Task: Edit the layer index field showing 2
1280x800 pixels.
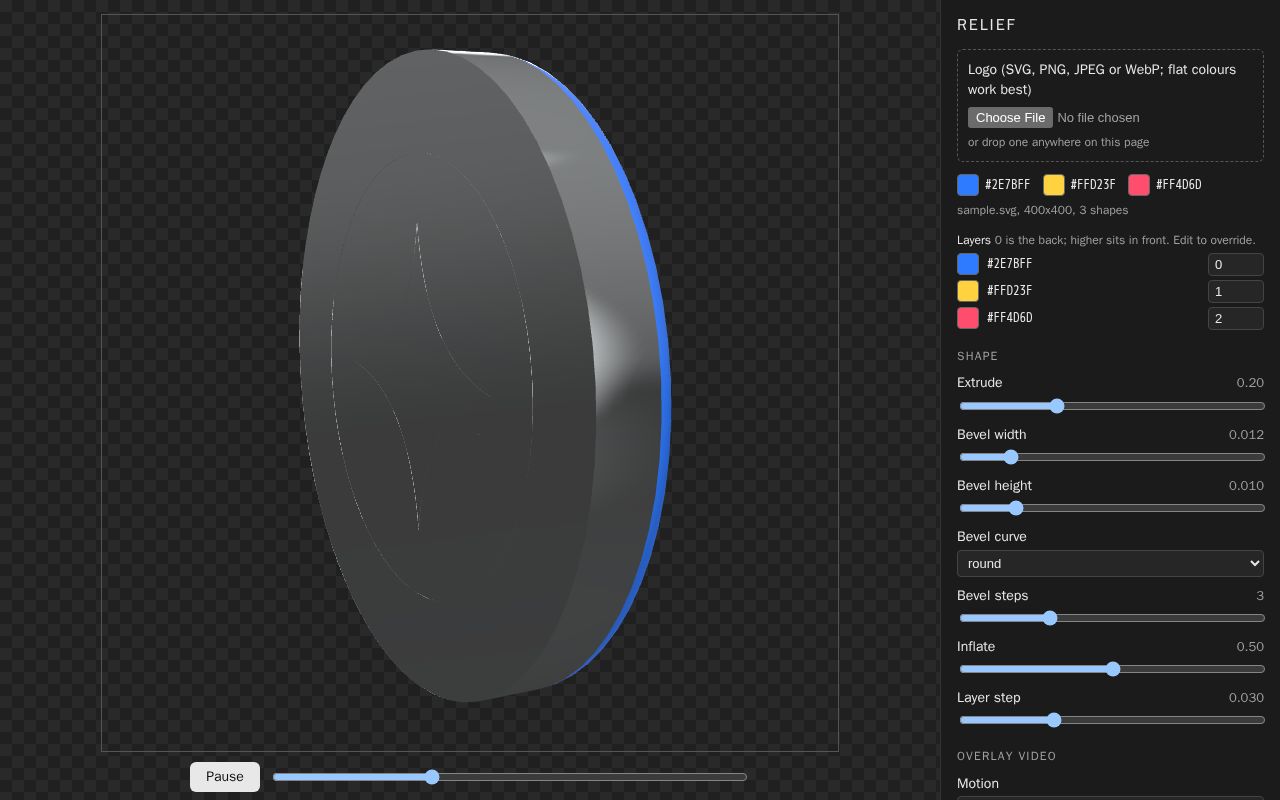Action: [x=1236, y=318]
